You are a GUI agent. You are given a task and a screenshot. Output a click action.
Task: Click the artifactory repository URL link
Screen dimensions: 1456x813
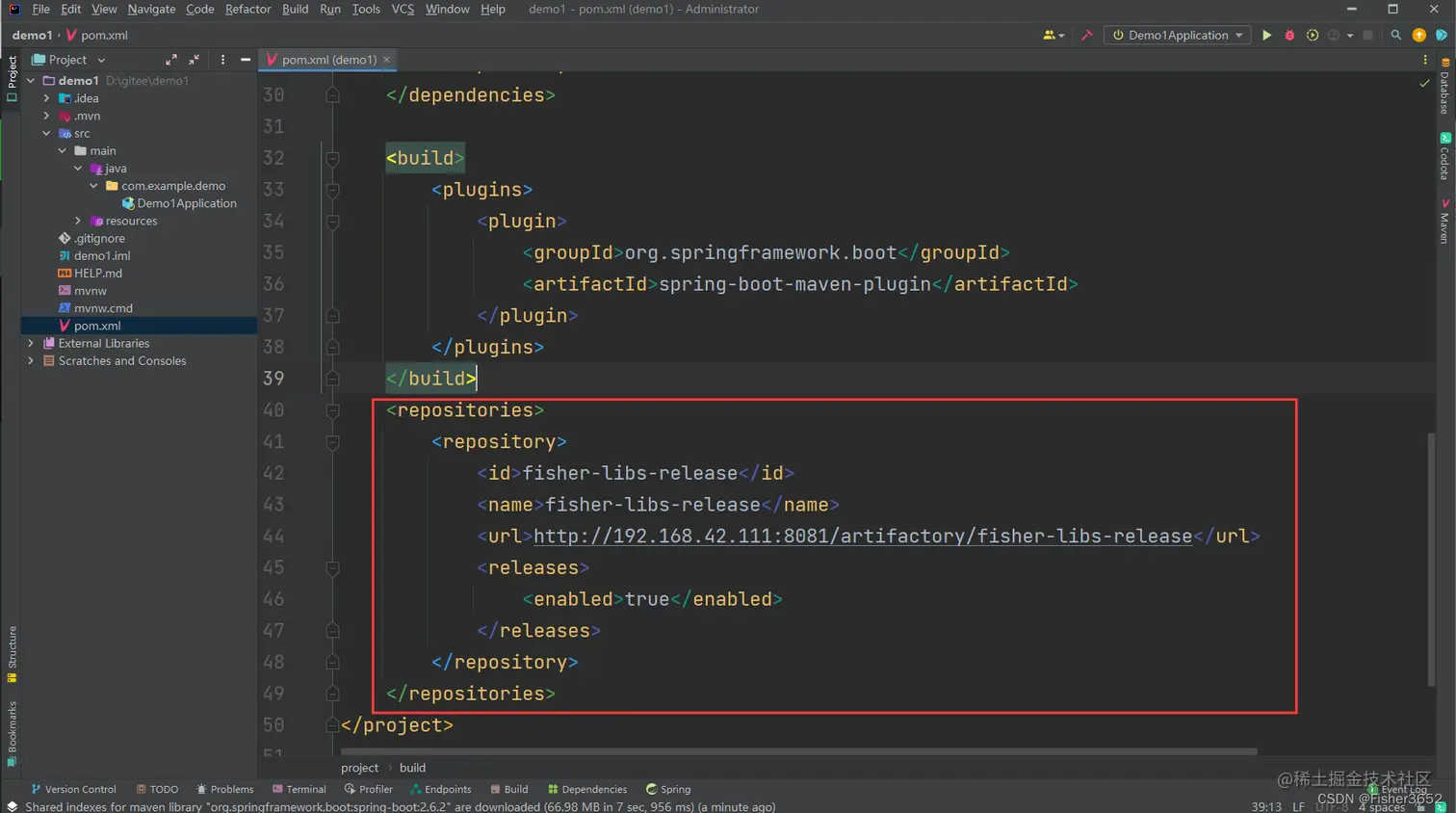point(863,536)
